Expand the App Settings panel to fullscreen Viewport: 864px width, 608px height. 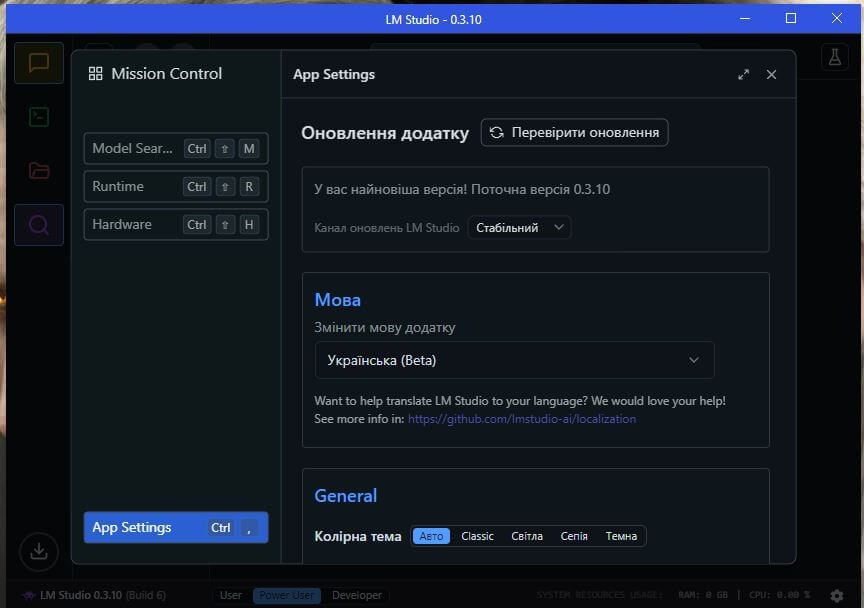[743, 74]
